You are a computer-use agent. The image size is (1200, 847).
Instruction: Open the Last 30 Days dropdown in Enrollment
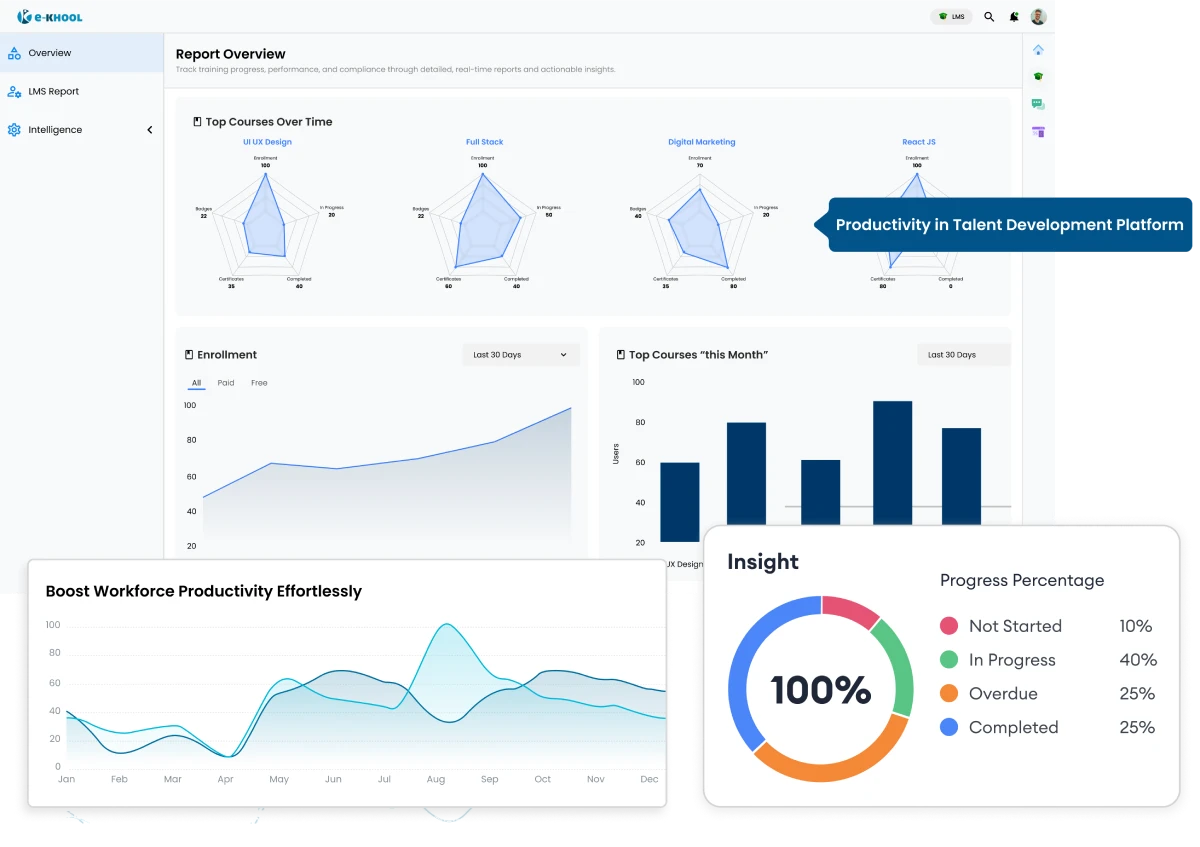(x=520, y=354)
